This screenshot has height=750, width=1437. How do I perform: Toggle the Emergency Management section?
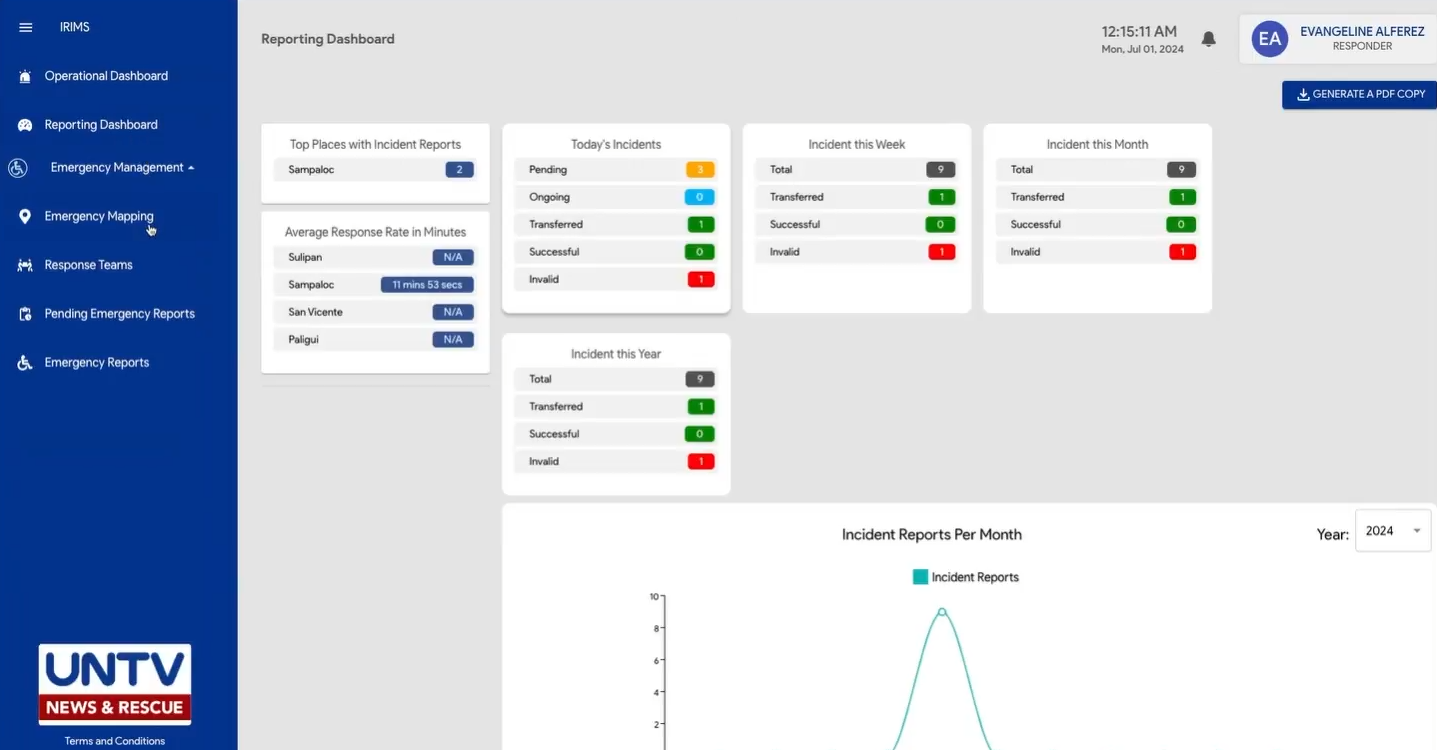click(122, 167)
